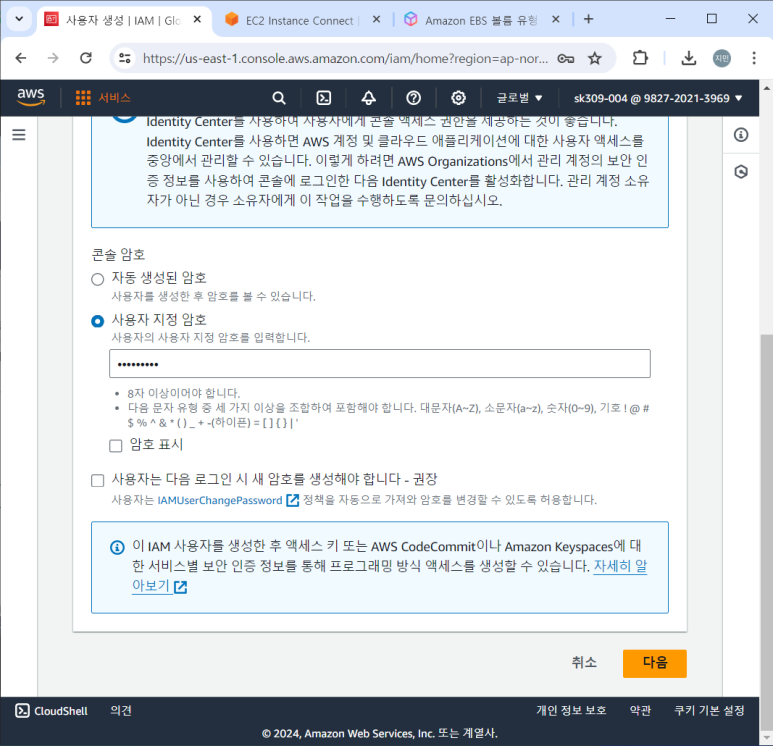
Task: Click info icon in access key notice
Action: [x=117, y=547]
